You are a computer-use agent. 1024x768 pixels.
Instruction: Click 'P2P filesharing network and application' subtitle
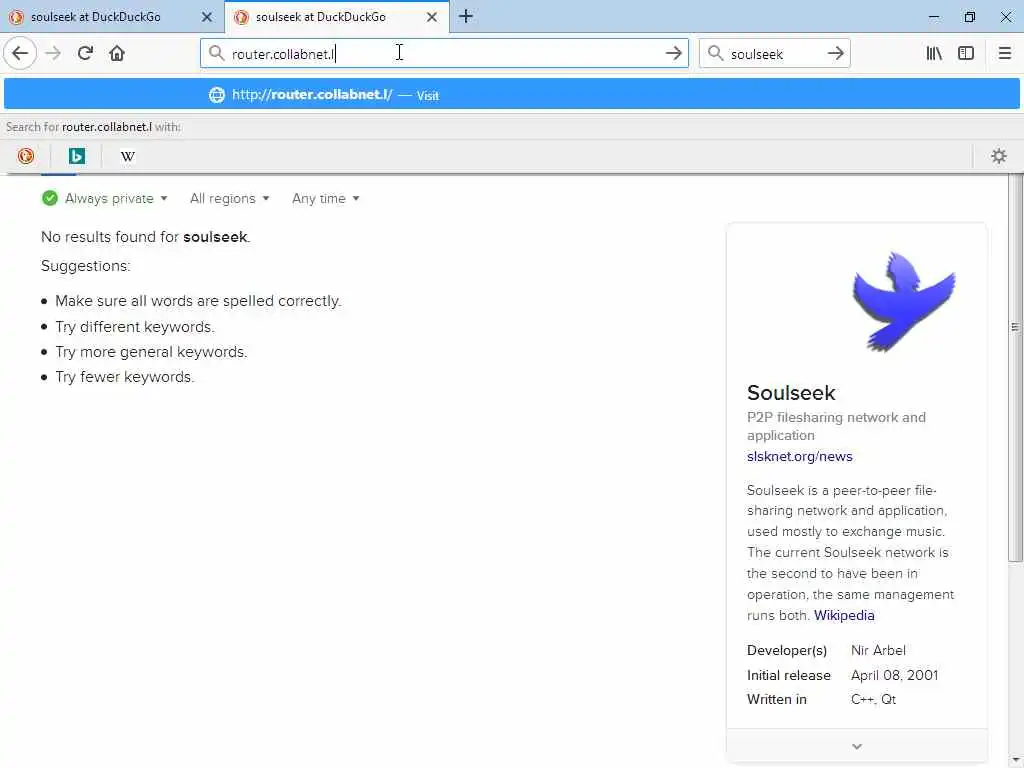coord(836,426)
